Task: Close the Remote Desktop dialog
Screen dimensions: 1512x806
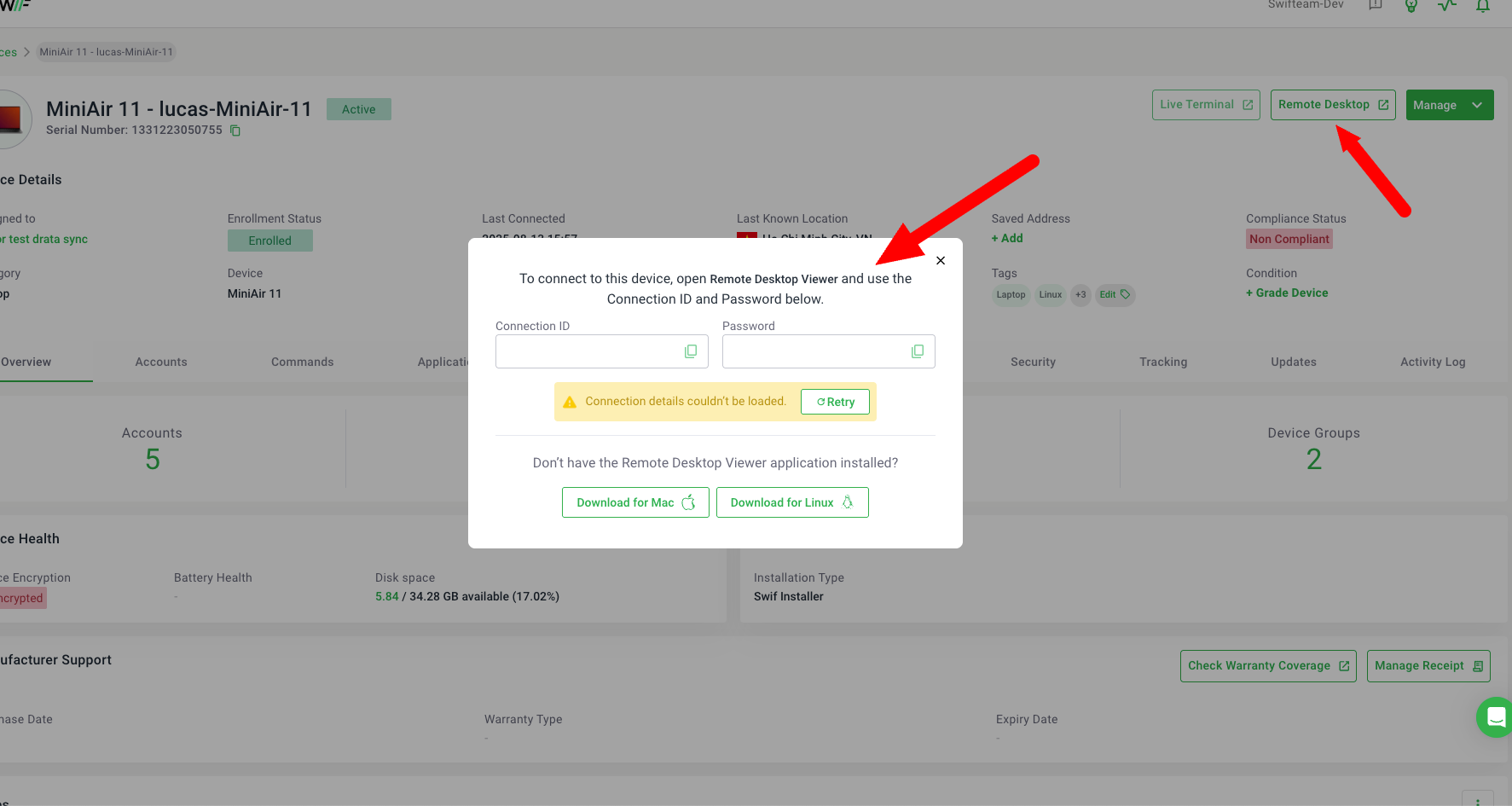Action: coord(941,261)
